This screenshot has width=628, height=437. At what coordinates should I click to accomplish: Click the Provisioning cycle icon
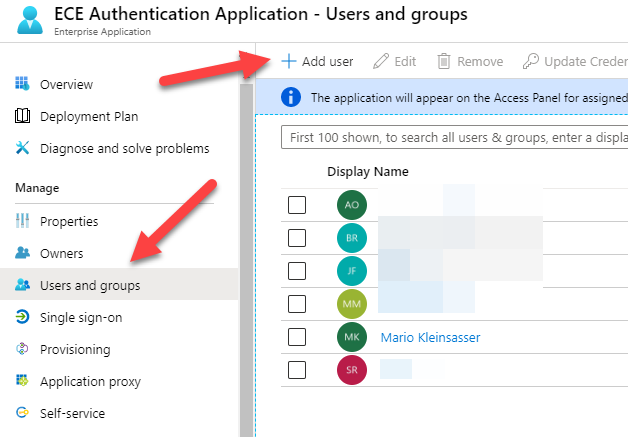(x=22, y=349)
